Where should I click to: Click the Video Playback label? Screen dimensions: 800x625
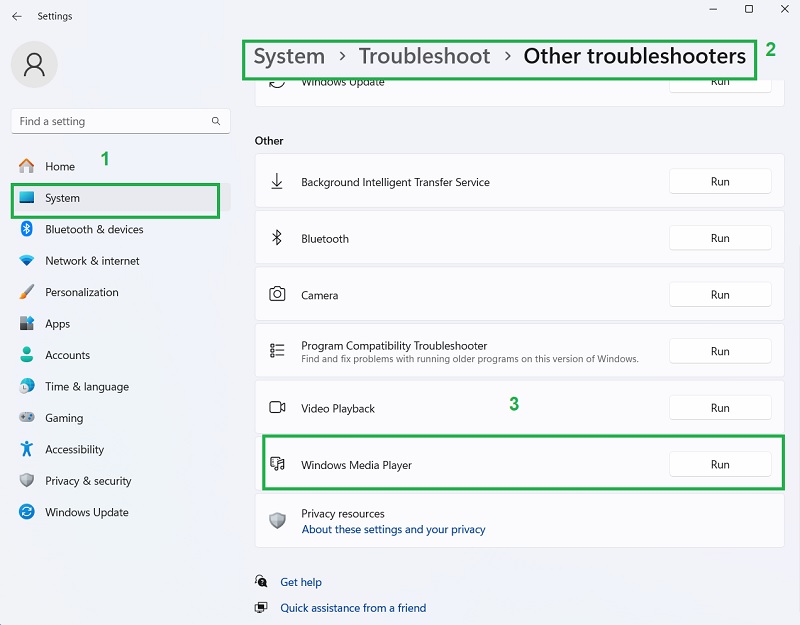(x=338, y=408)
